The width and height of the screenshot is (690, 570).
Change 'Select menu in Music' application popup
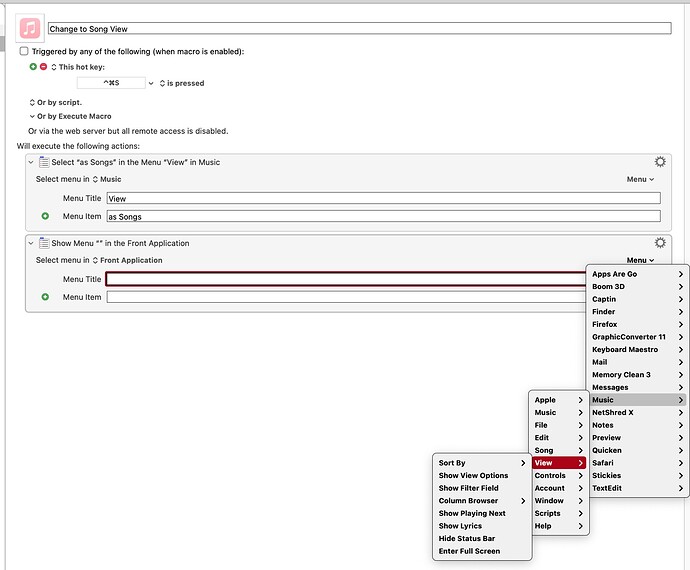tap(107, 179)
